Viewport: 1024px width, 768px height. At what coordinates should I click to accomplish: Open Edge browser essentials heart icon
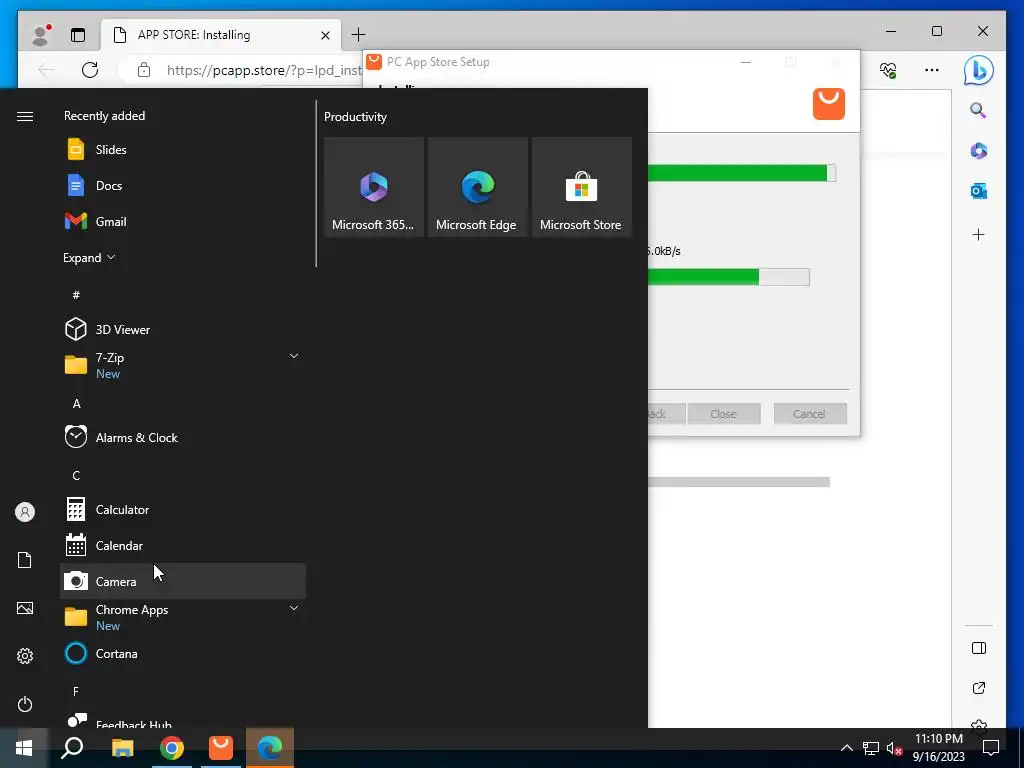pos(888,70)
